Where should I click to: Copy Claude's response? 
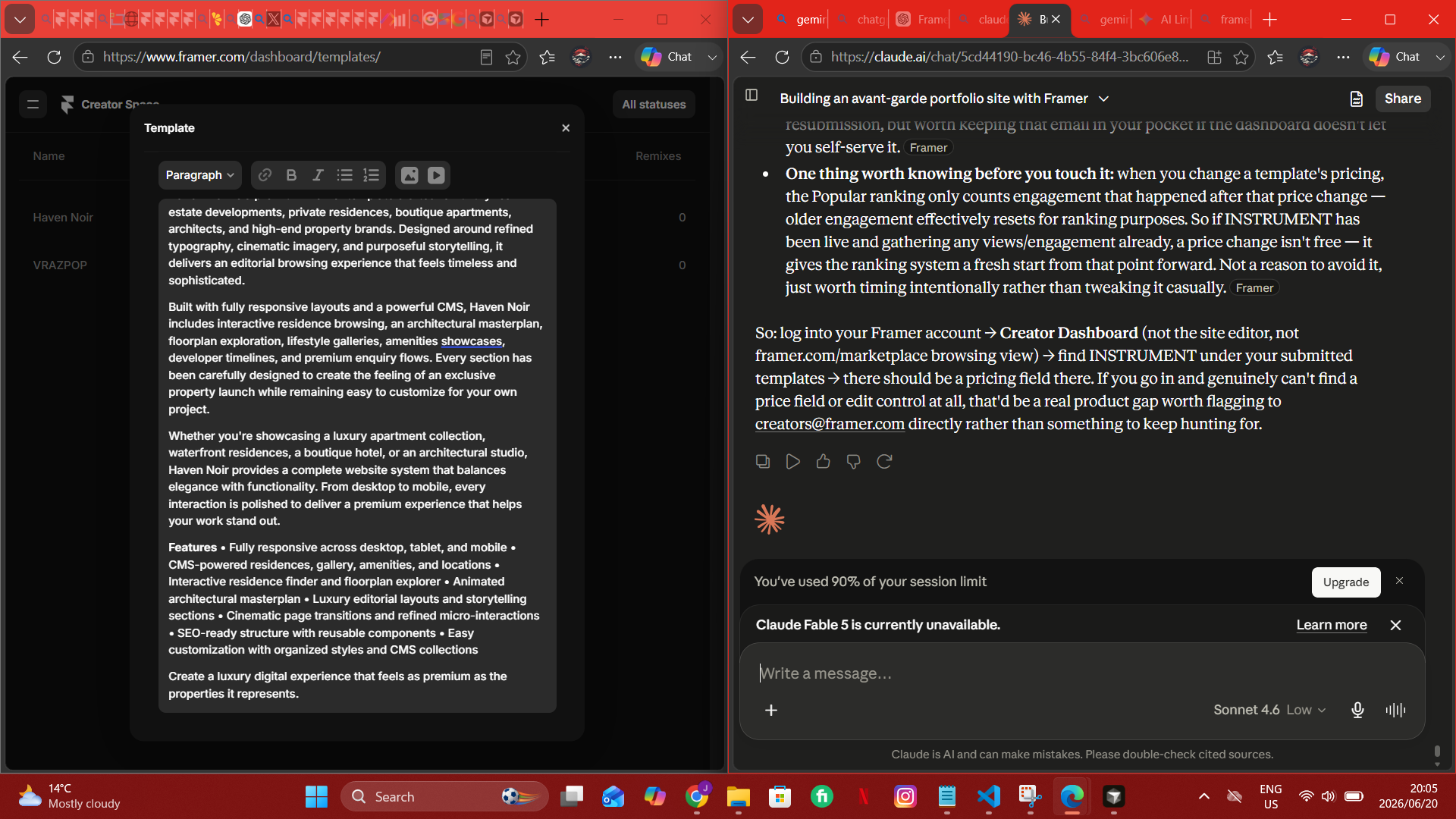(763, 461)
